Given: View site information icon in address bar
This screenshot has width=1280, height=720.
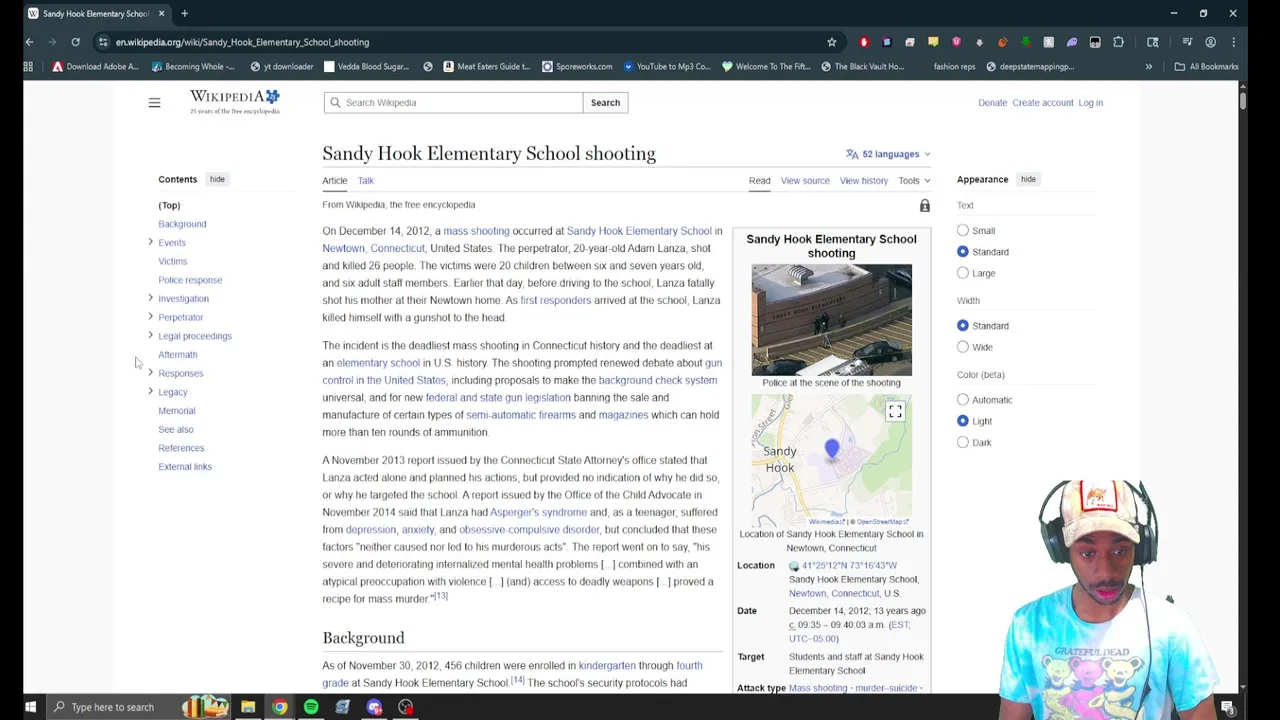Looking at the screenshot, I should (x=103, y=42).
